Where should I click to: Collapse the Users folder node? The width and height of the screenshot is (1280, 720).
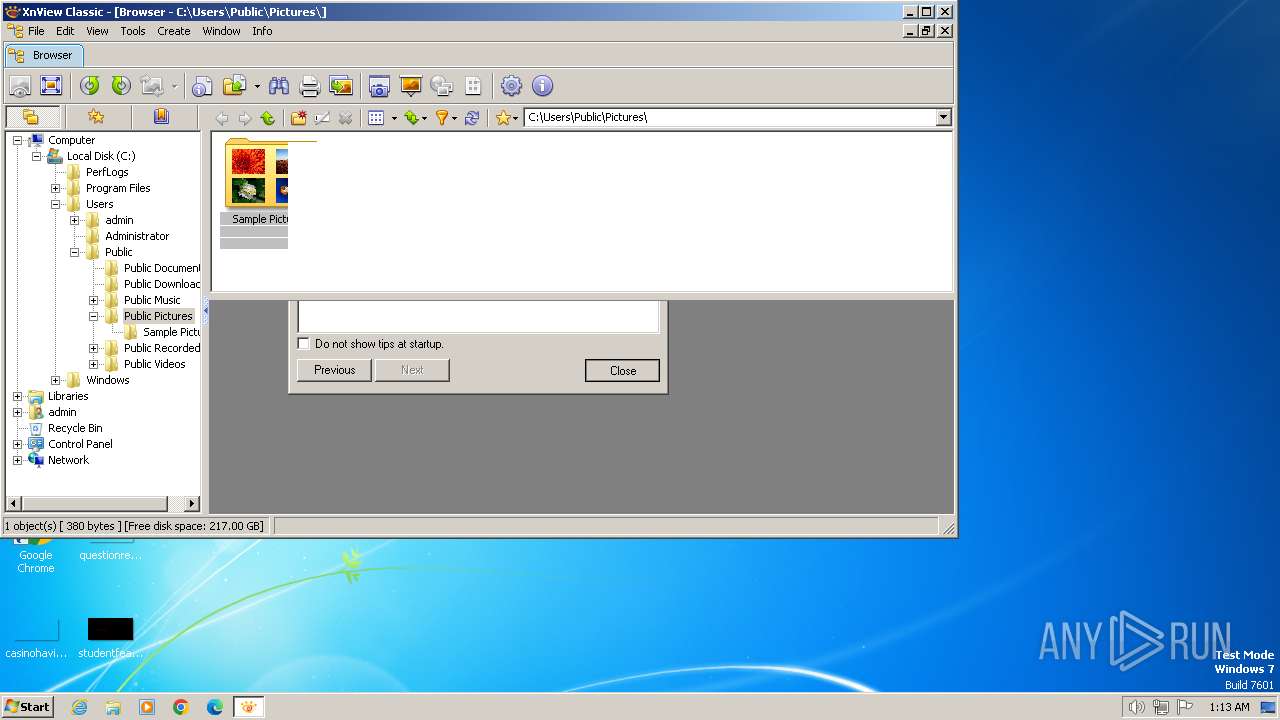[56, 204]
